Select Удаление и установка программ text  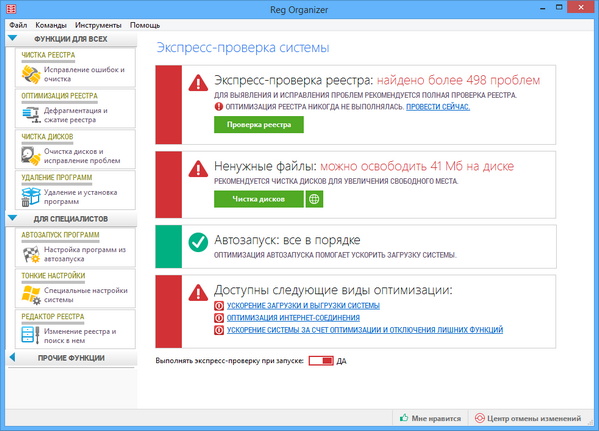point(81,197)
